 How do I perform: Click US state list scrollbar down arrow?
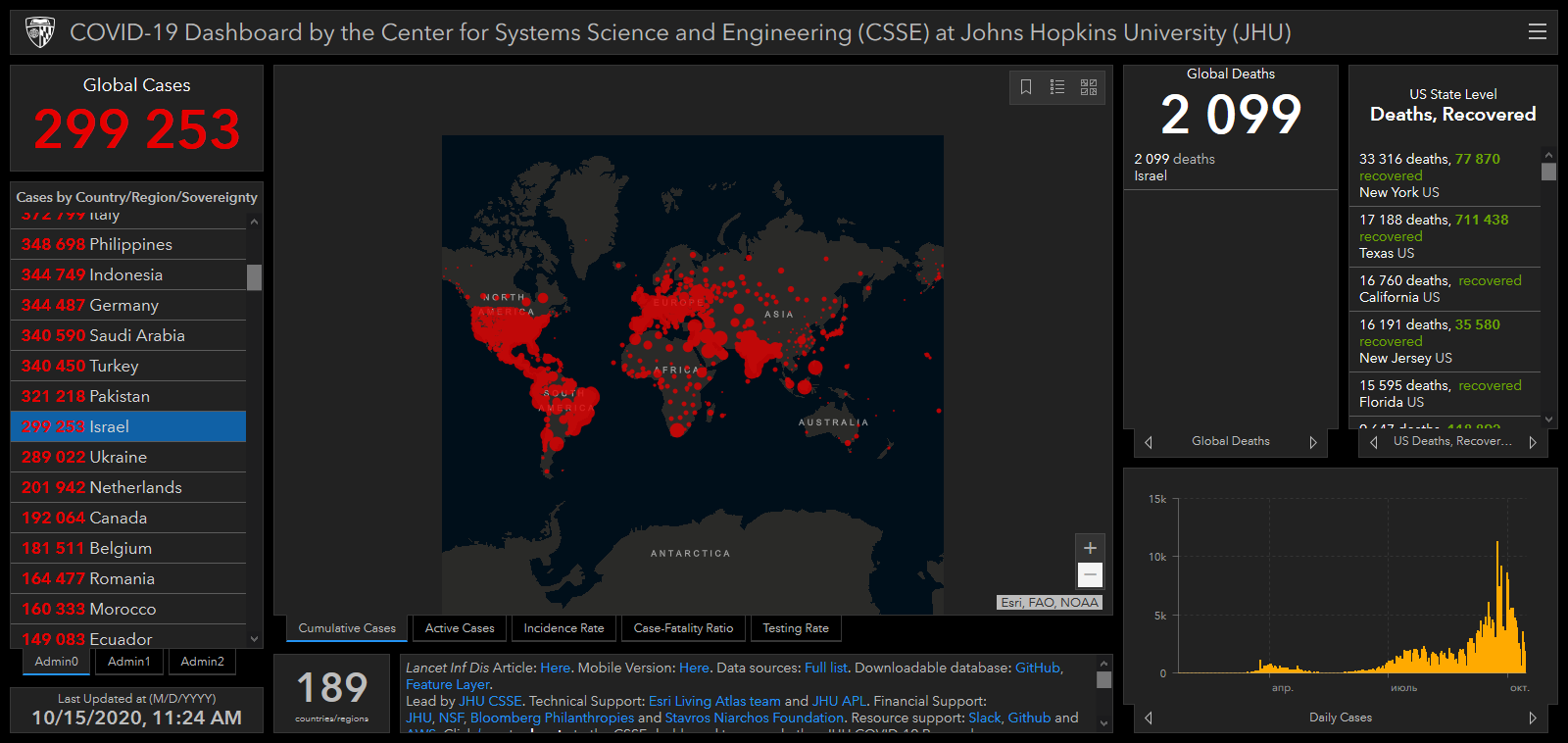pos(1548,420)
